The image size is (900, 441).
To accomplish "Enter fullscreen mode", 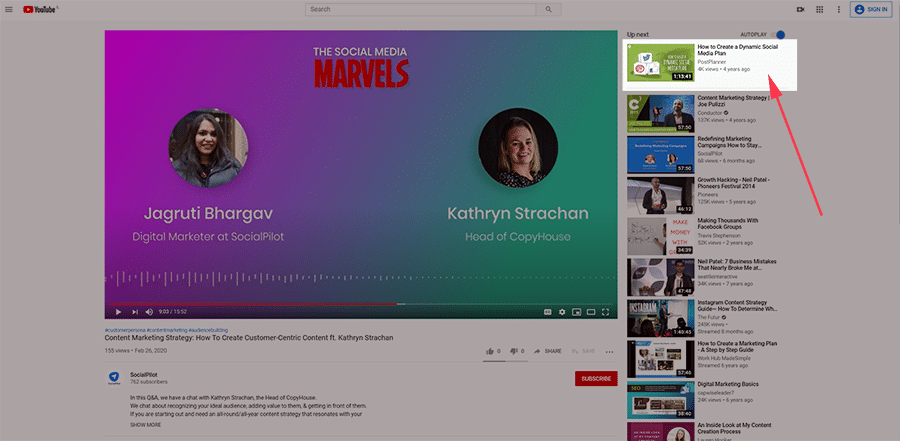I will (606, 312).
